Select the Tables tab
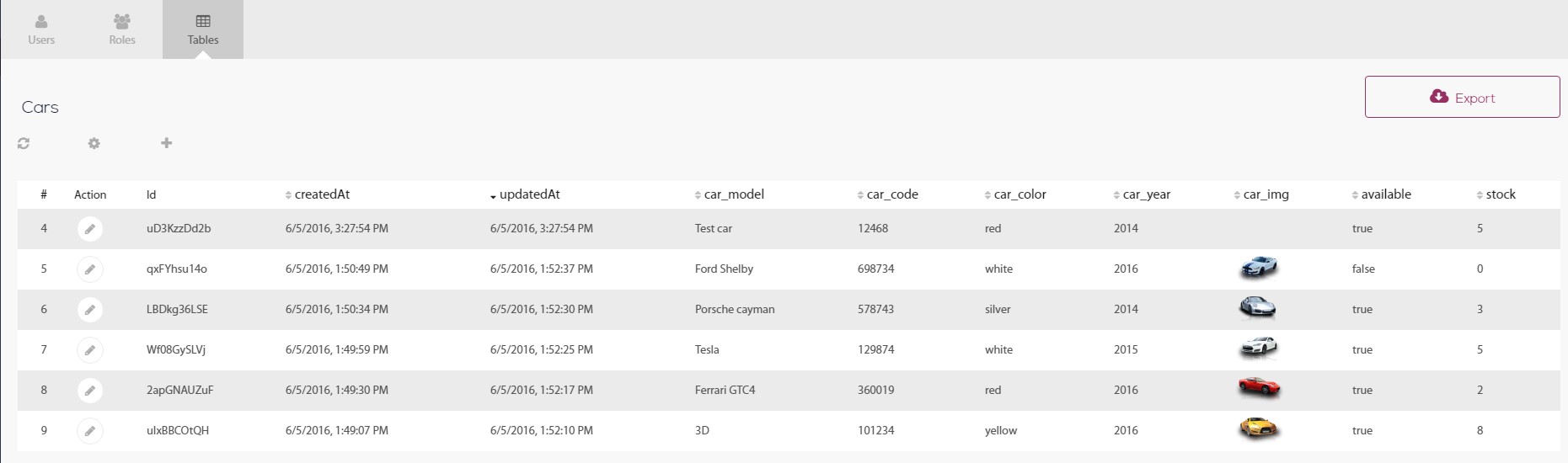 (203, 29)
